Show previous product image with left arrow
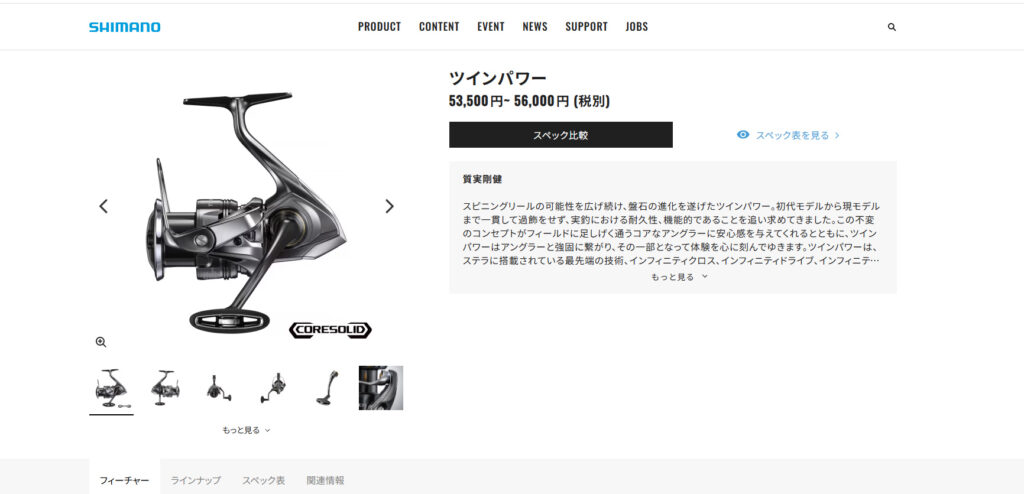Screen dimensions: 1024x494 (103, 206)
